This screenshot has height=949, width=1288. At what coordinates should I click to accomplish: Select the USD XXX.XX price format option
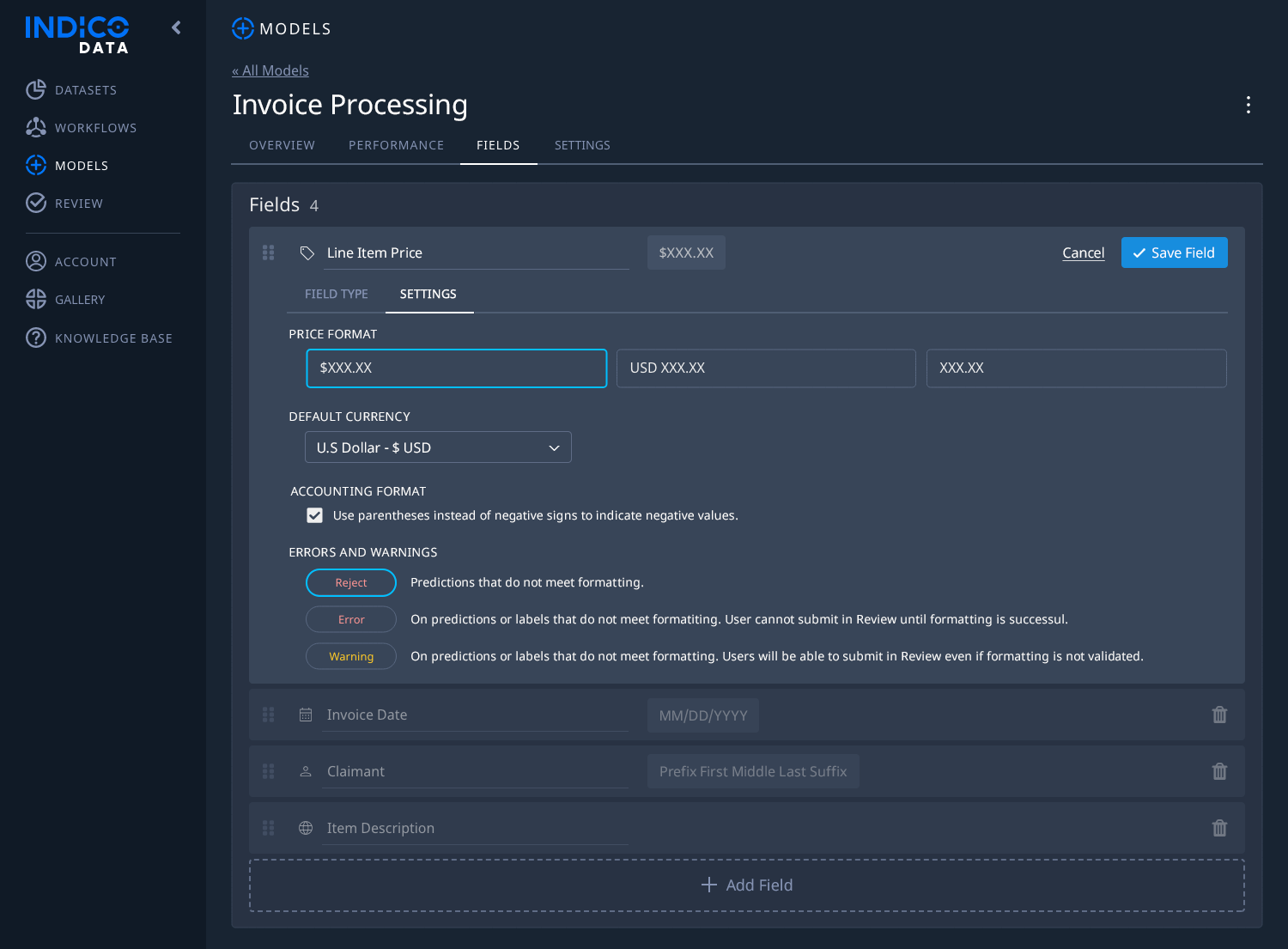766,368
